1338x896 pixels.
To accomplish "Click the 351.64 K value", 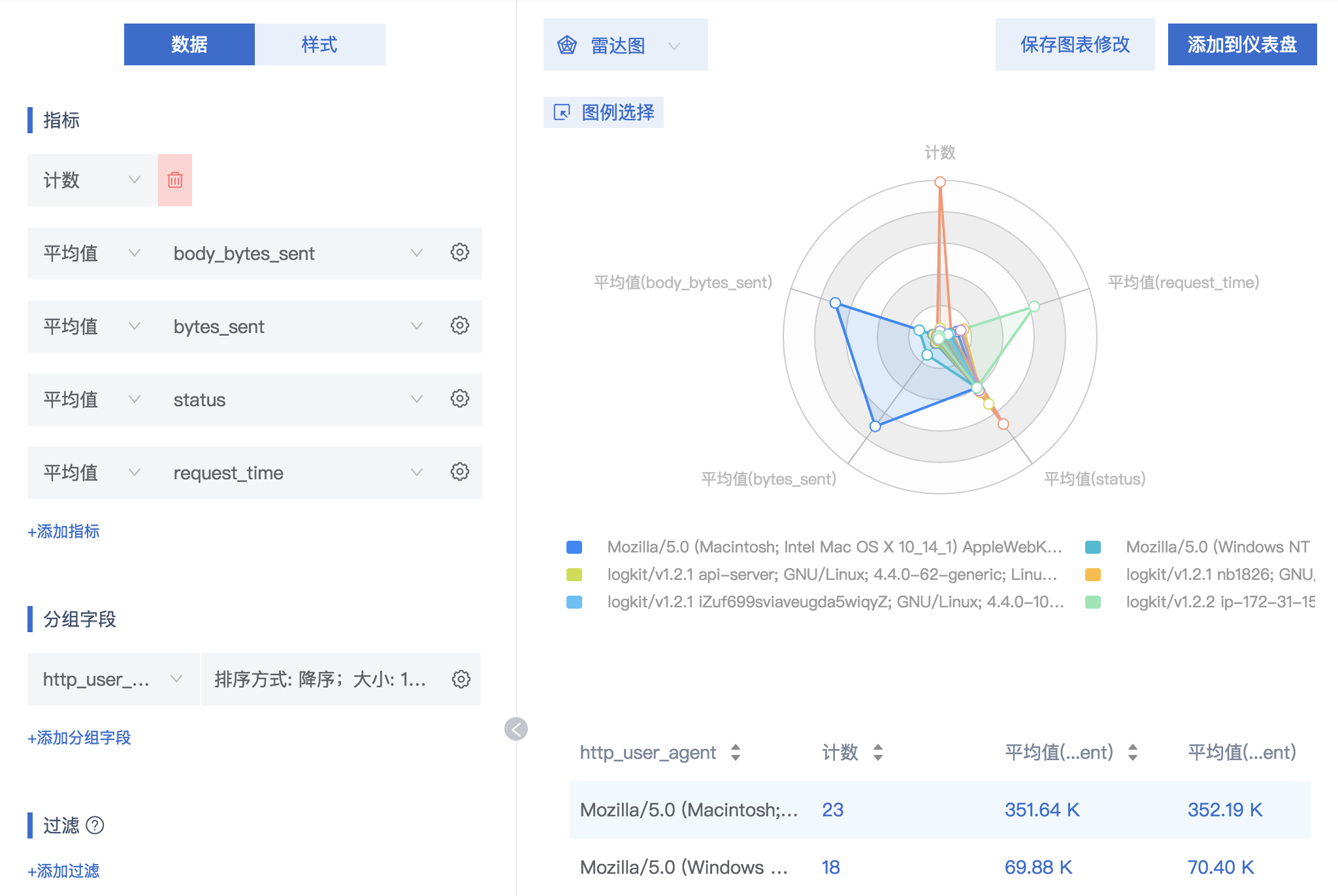I will pyautogui.click(x=1042, y=810).
